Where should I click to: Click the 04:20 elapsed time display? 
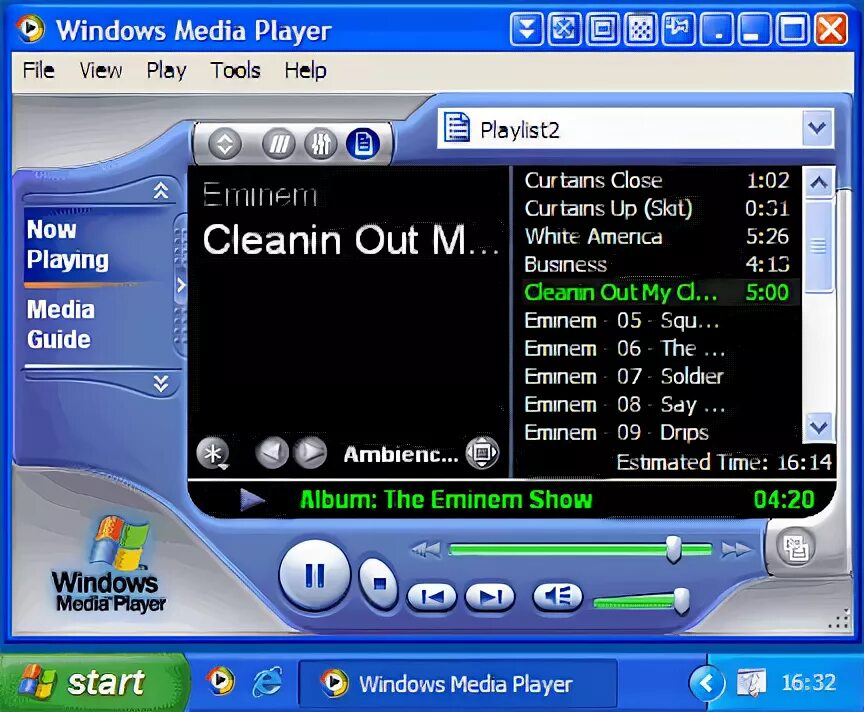tap(784, 500)
